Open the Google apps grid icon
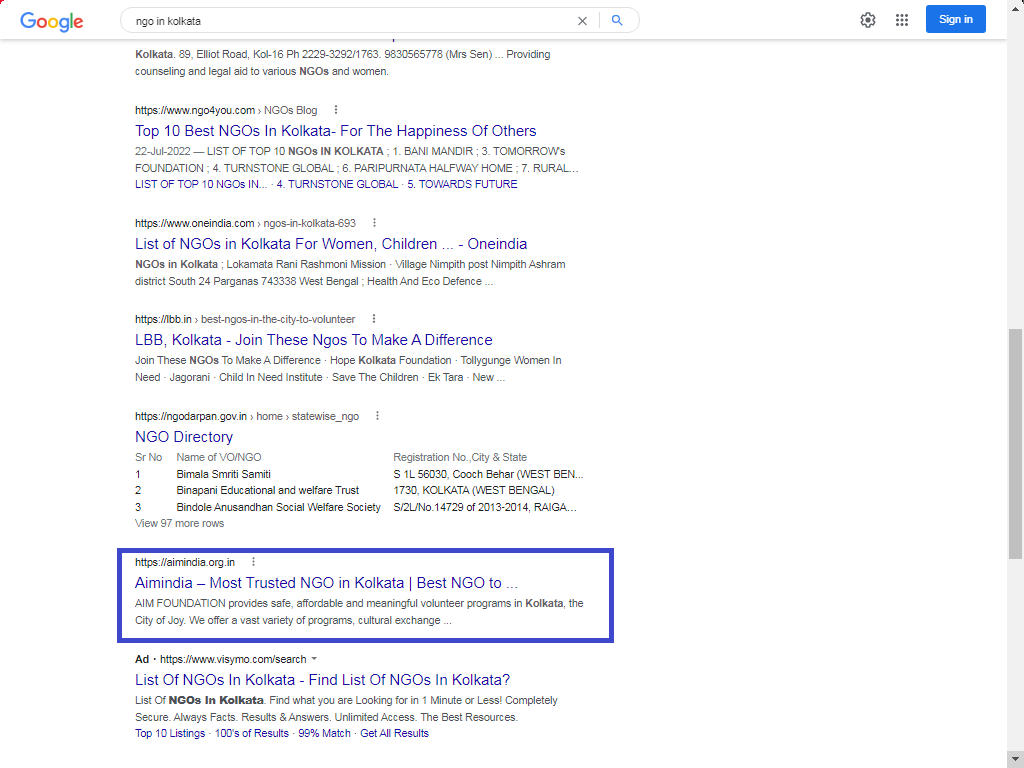Screen dimensions: 1024x768 [902, 20]
